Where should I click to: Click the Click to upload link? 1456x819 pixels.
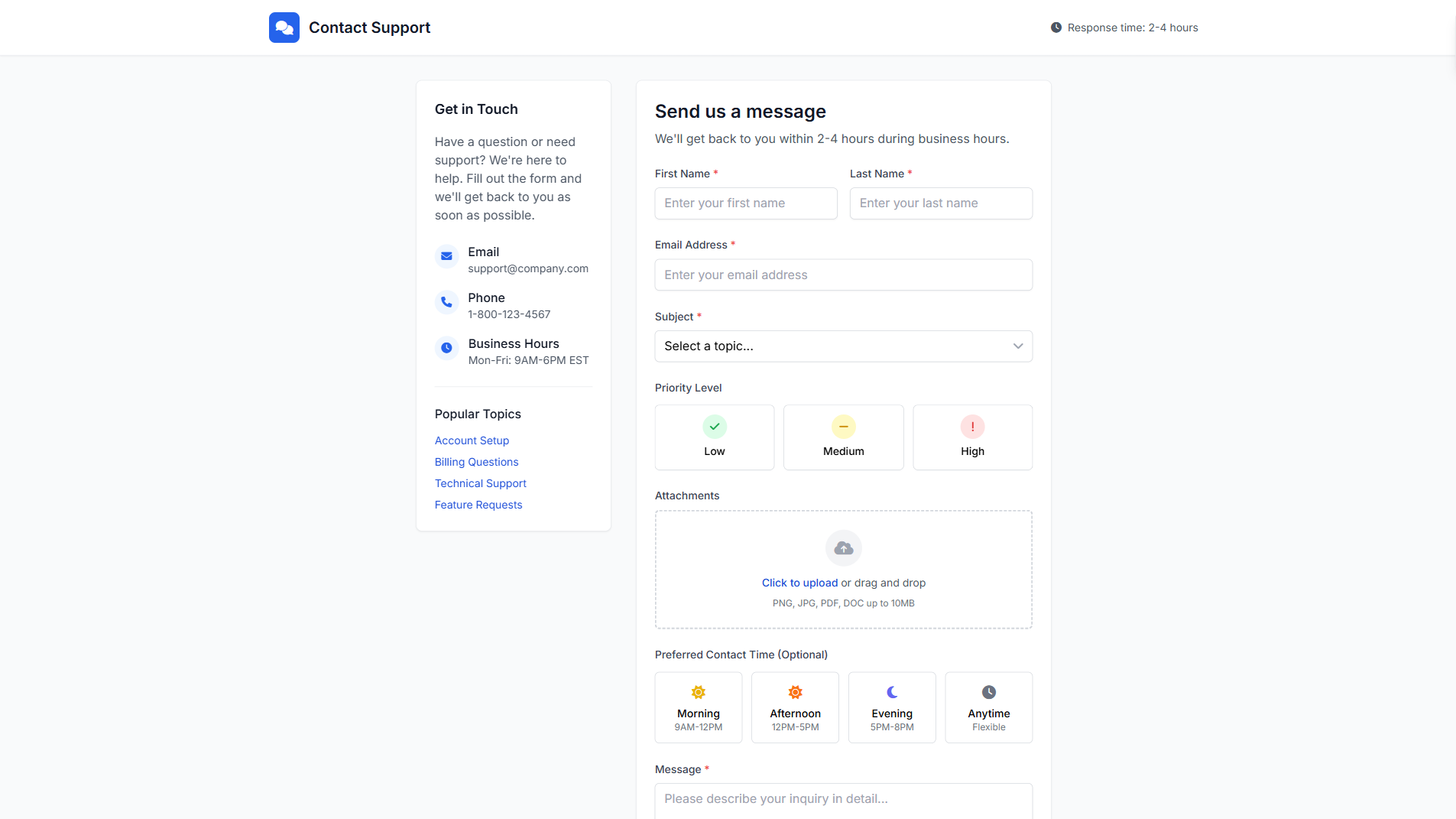pos(799,582)
